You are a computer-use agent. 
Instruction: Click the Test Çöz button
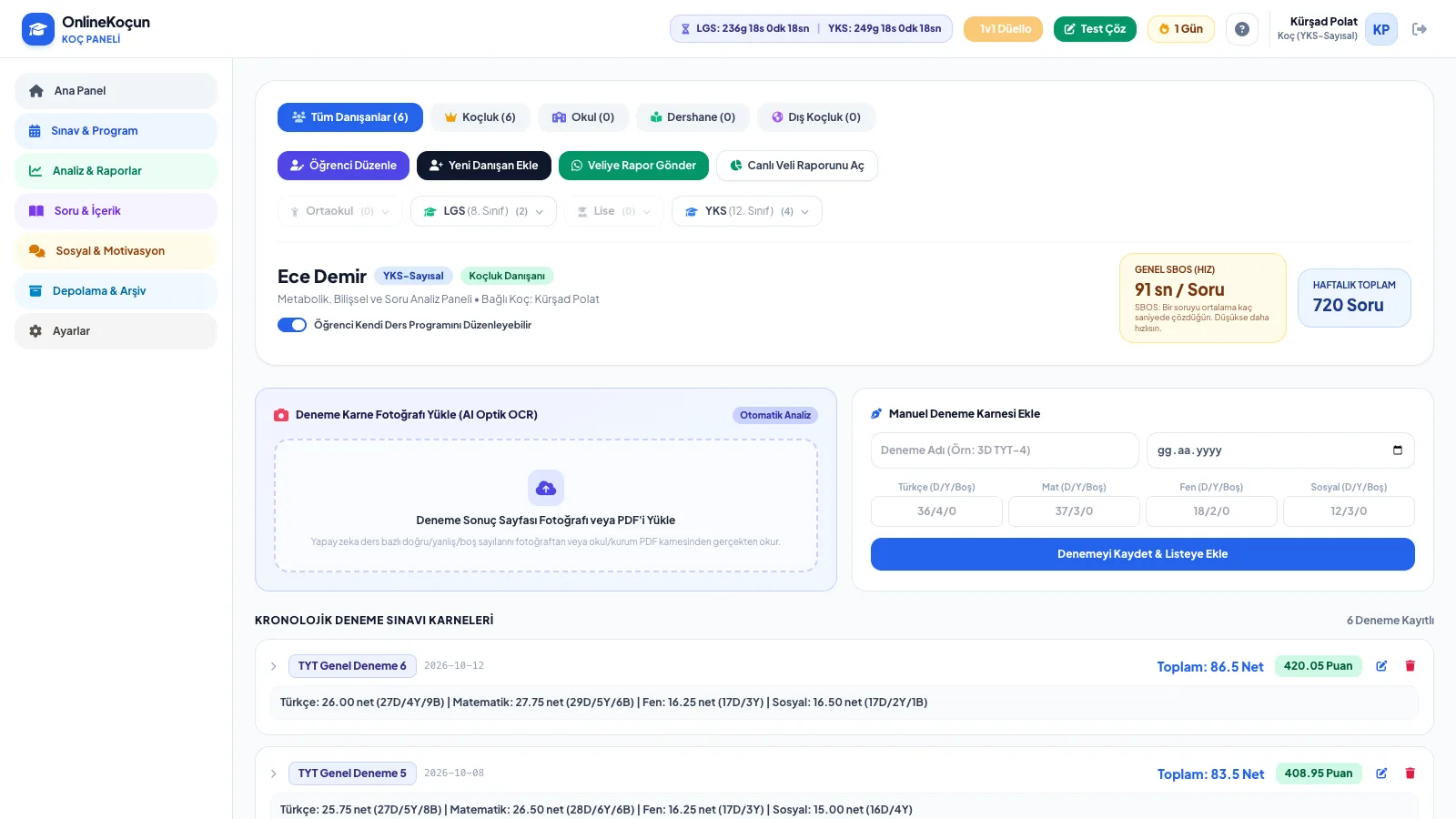[x=1095, y=29]
